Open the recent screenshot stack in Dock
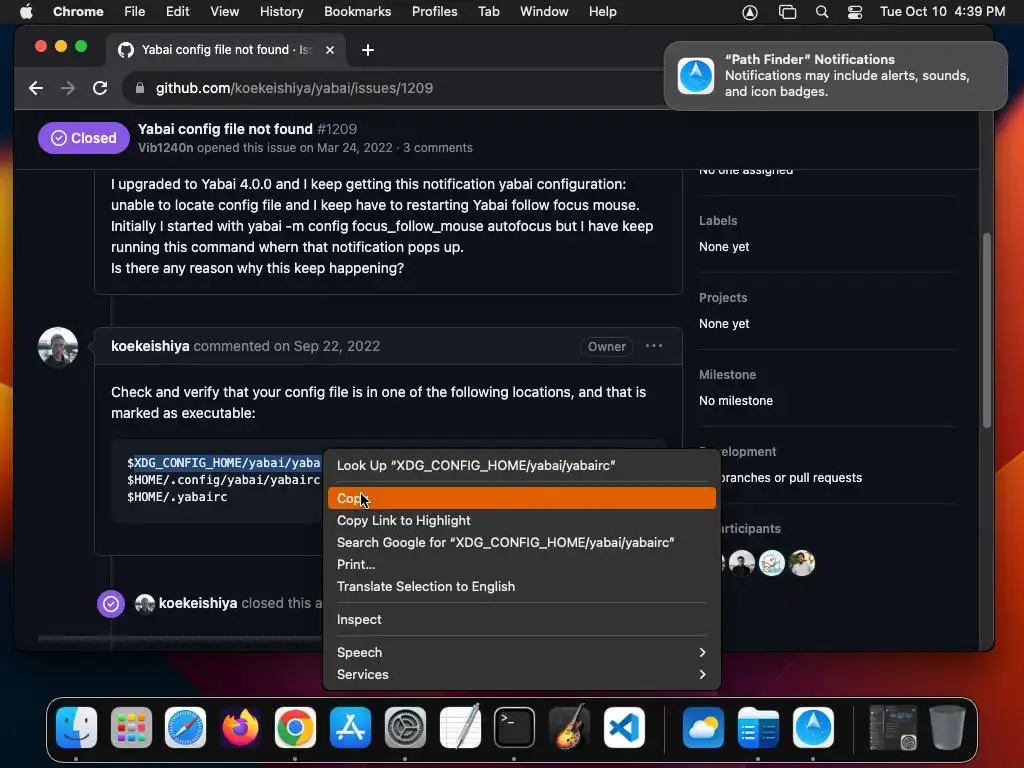 892,727
